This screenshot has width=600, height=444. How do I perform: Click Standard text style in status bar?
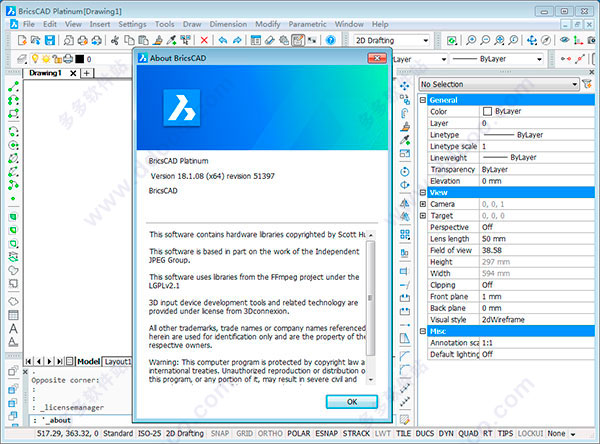coord(118,433)
